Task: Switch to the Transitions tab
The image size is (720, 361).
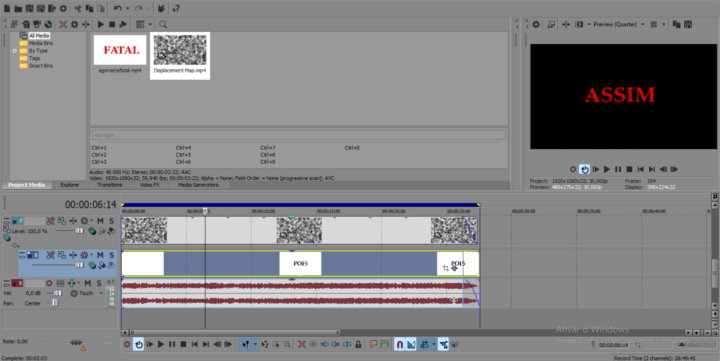Action: (110, 185)
